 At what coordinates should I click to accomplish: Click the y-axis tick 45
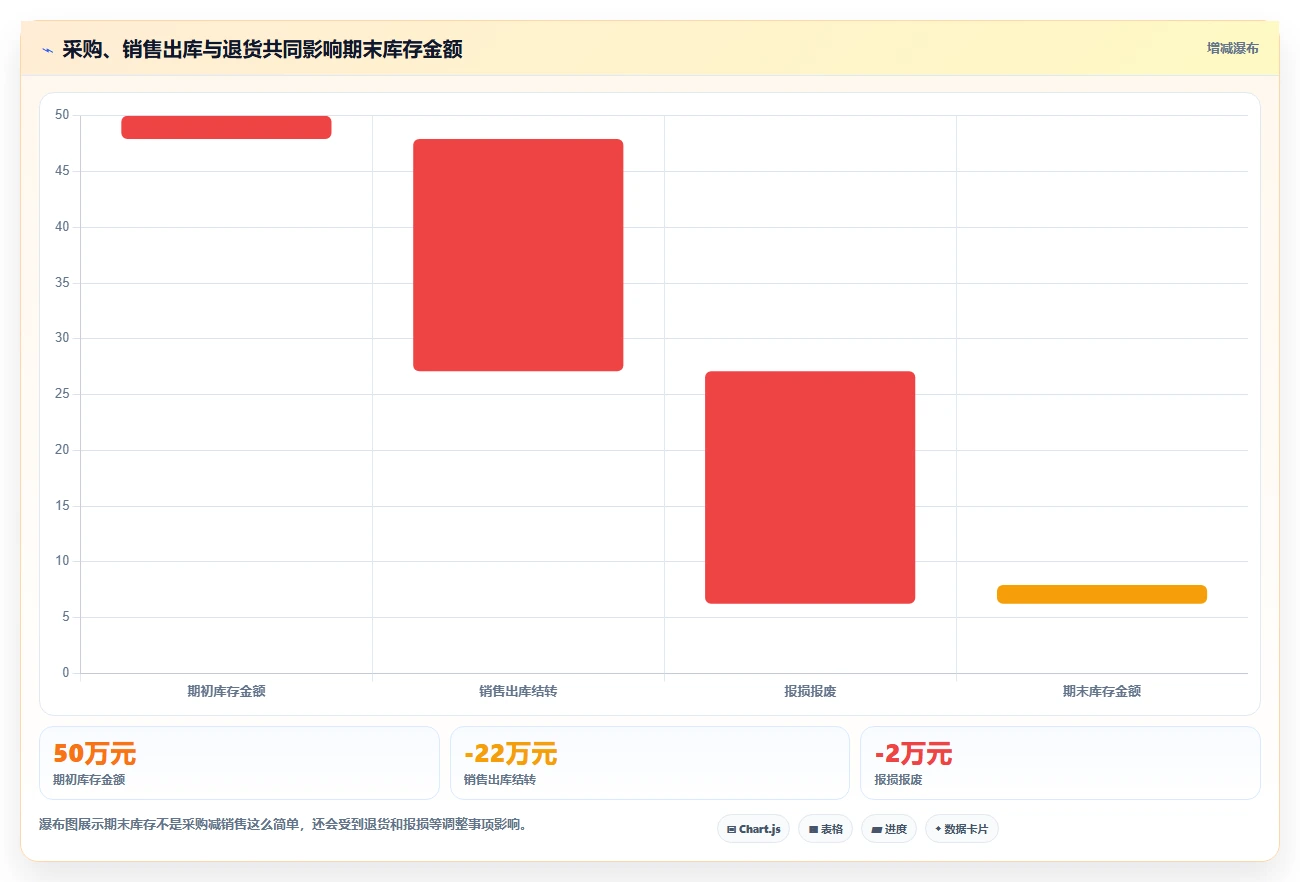pos(62,171)
